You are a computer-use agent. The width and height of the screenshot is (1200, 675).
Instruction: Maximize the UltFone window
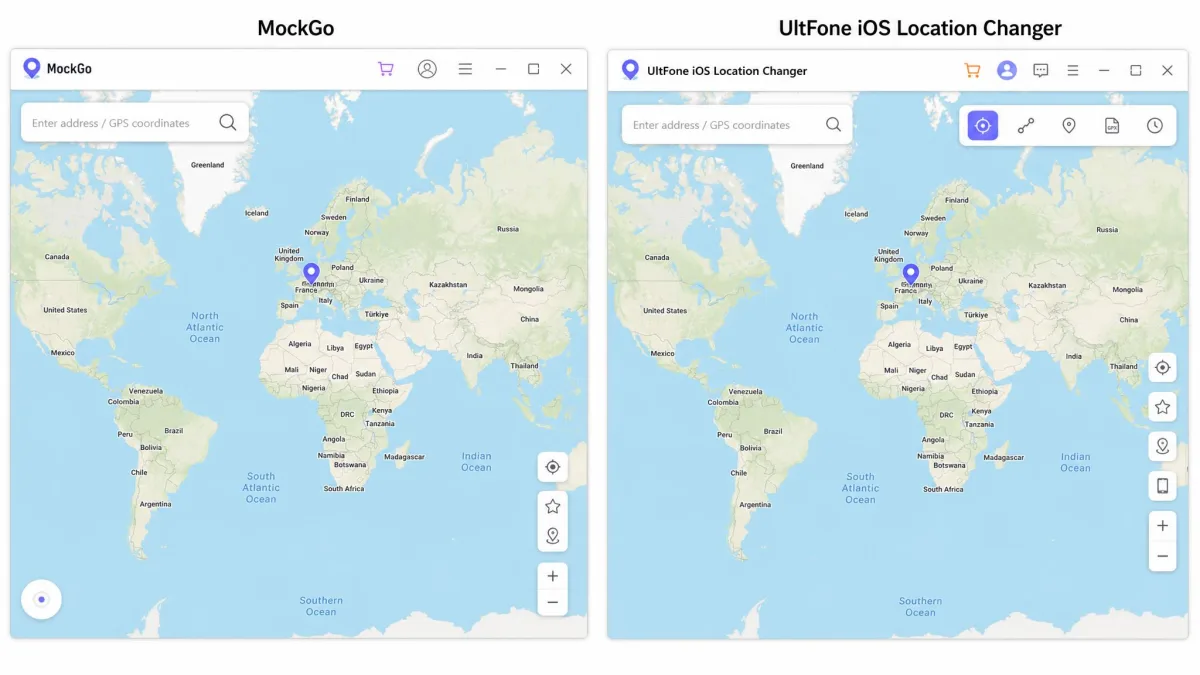tap(1136, 70)
